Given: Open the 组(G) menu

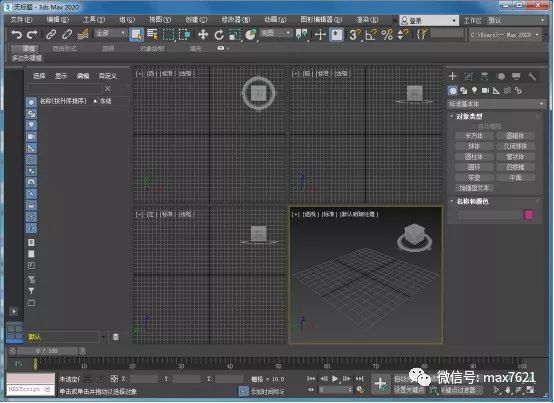Looking at the screenshot, I should [127, 20].
